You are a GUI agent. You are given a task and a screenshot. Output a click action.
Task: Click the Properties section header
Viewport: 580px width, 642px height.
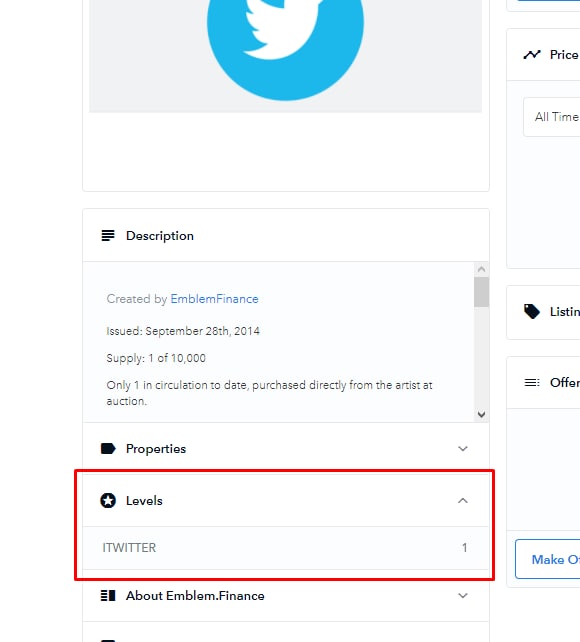pos(285,449)
